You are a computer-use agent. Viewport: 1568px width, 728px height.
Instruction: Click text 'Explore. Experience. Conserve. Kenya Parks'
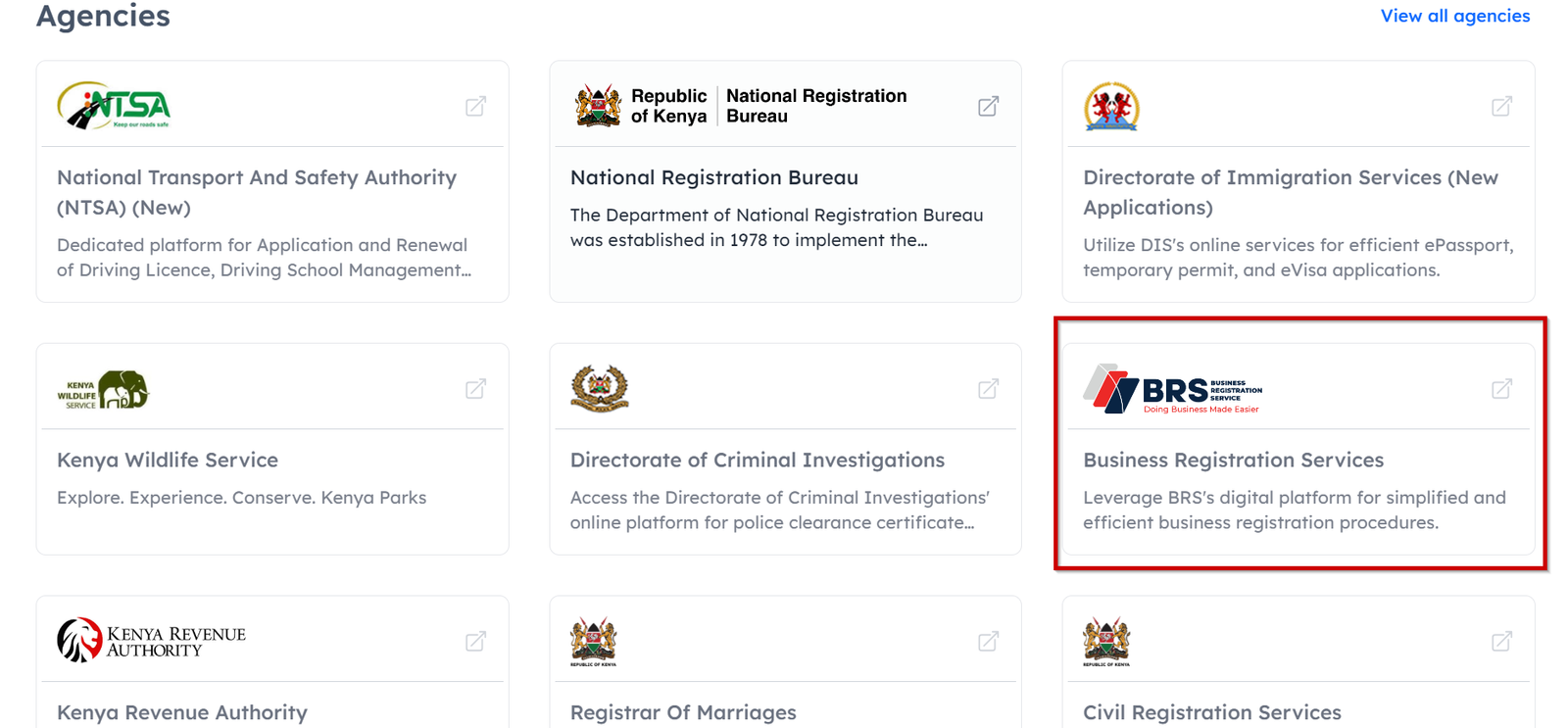[241, 498]
